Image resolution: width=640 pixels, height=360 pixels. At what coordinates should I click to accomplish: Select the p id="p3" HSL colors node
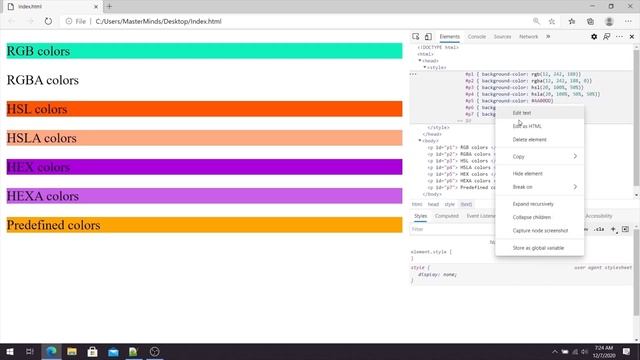461,161
